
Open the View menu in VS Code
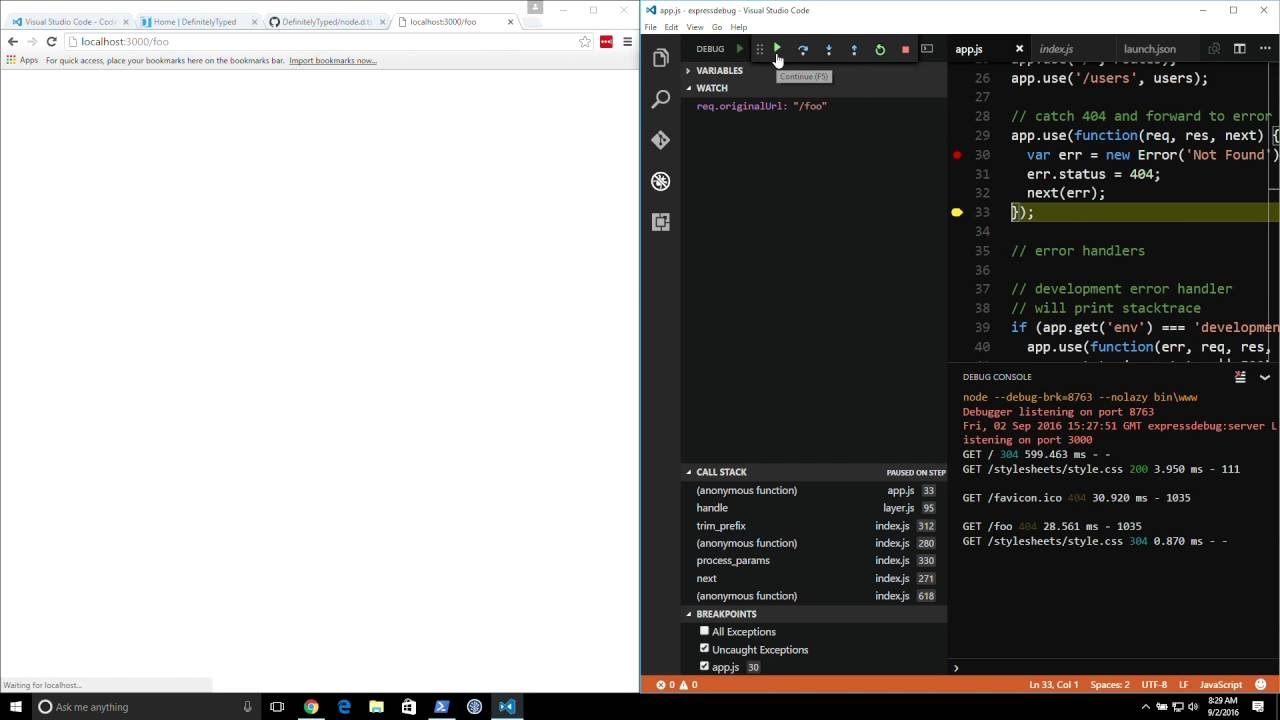[x=695, y=27]
